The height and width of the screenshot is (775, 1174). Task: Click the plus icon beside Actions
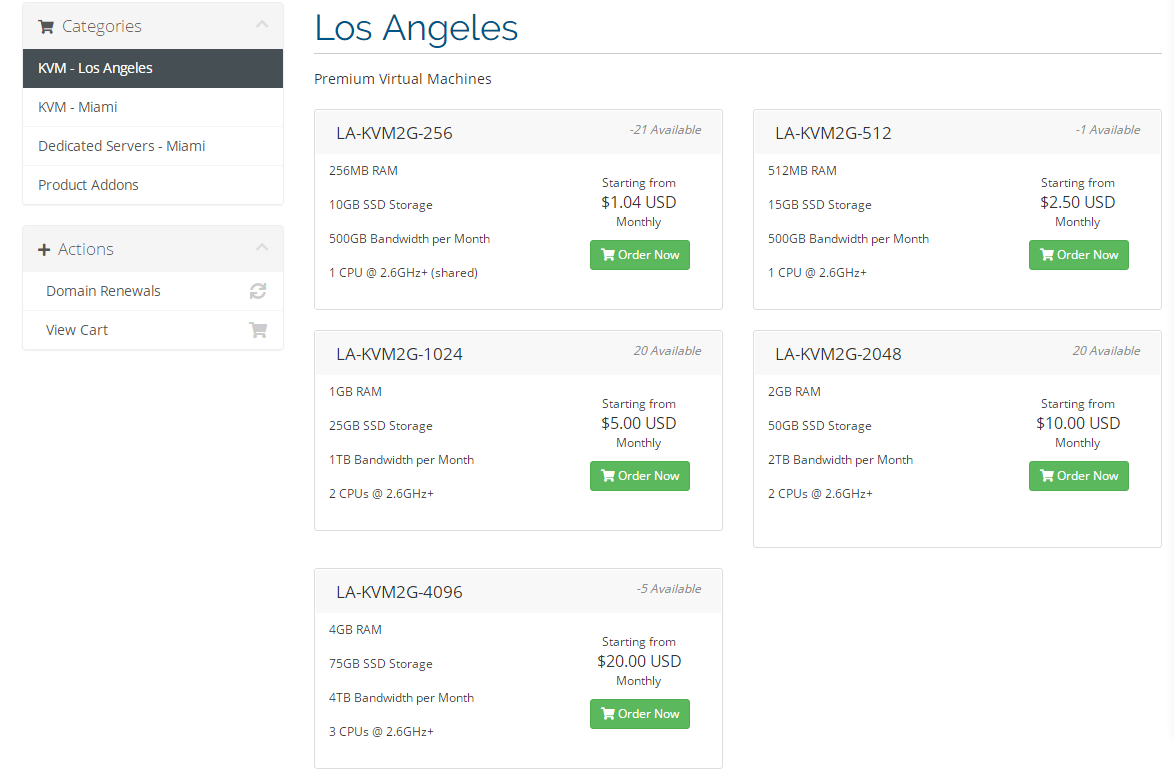pos(44,250)
